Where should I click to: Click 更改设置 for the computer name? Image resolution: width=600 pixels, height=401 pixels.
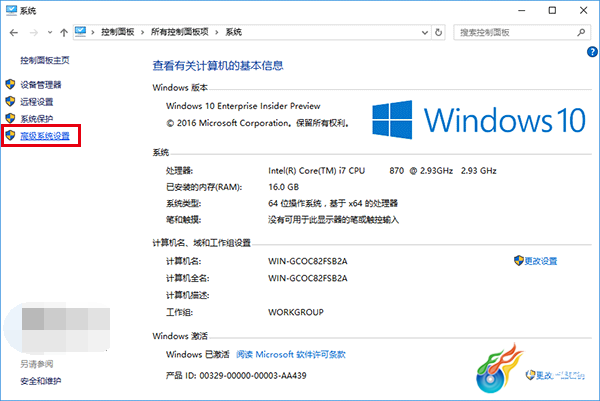[540, 261]
